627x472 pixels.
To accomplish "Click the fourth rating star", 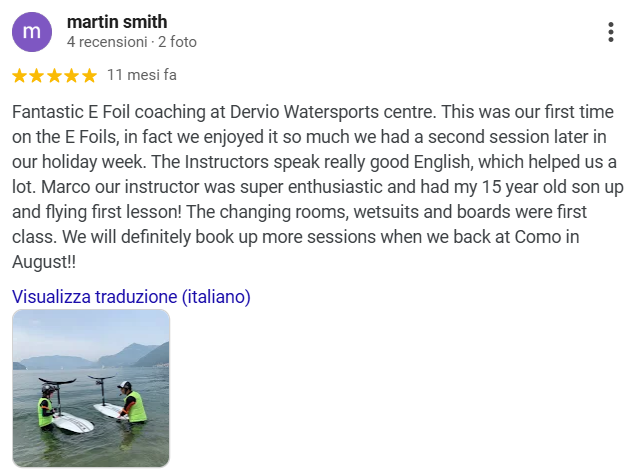I will click(x=71, y=75).
